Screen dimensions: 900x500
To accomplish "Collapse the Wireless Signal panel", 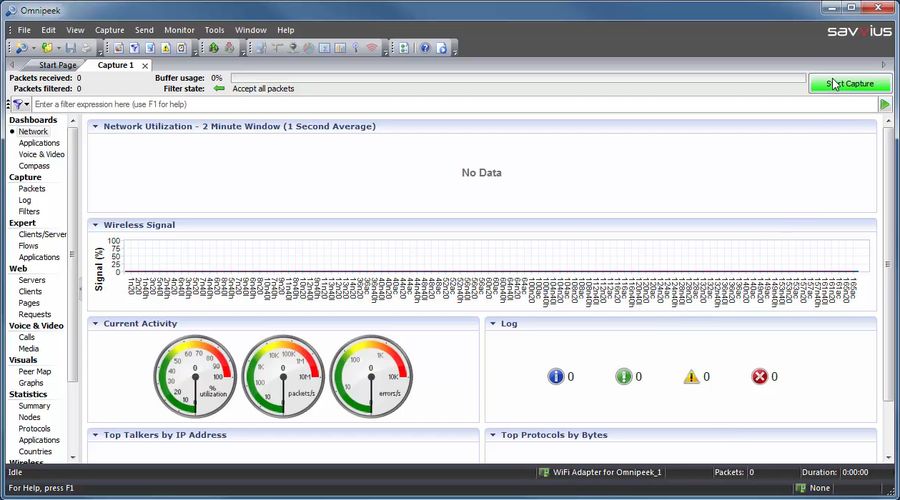I will pyautogui.click(x=95, y=225).
